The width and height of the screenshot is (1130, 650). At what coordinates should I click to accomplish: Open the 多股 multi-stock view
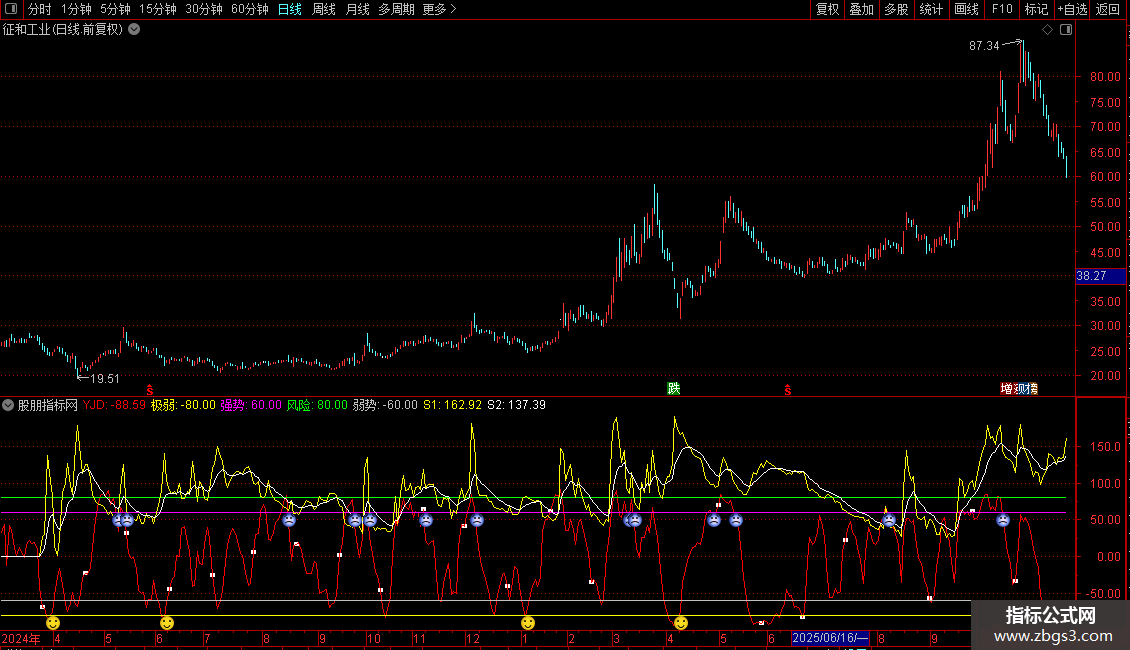pyautogui.click(x=896, y=9)
